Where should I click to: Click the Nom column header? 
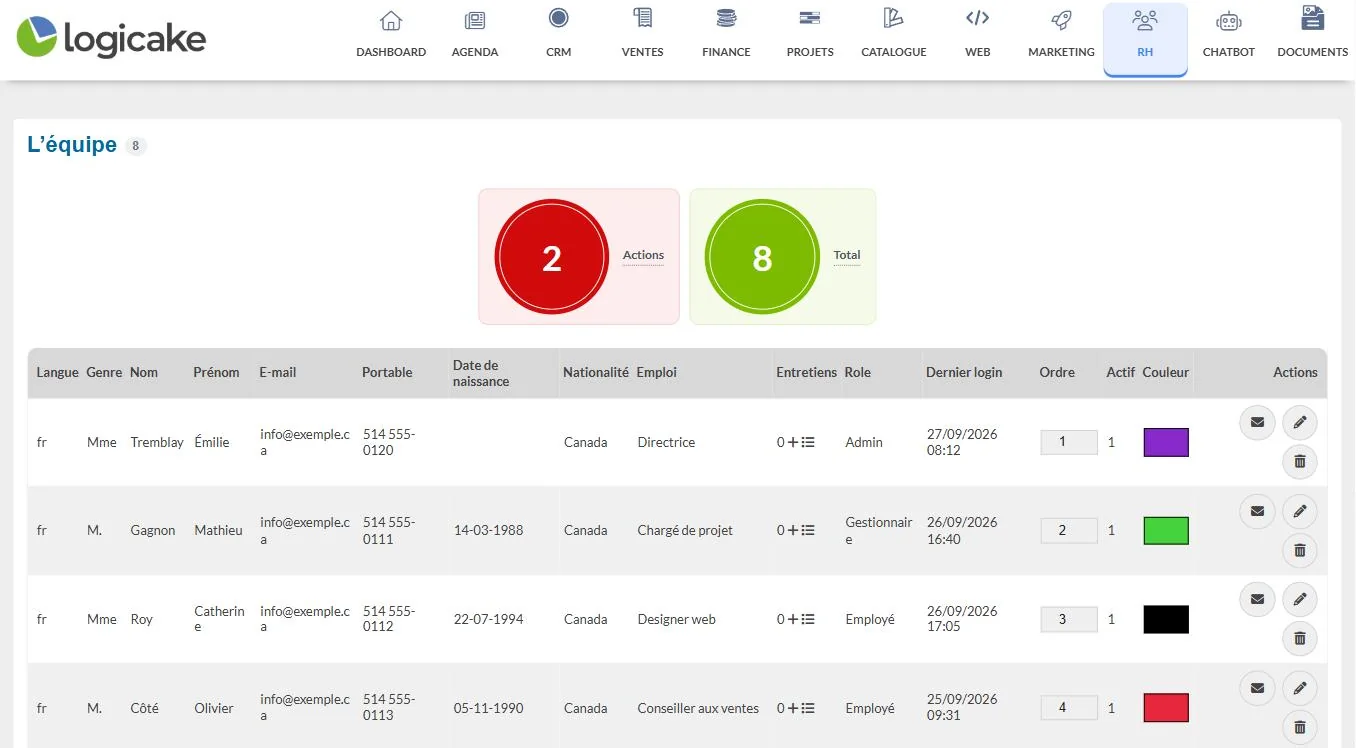(144, 372)
